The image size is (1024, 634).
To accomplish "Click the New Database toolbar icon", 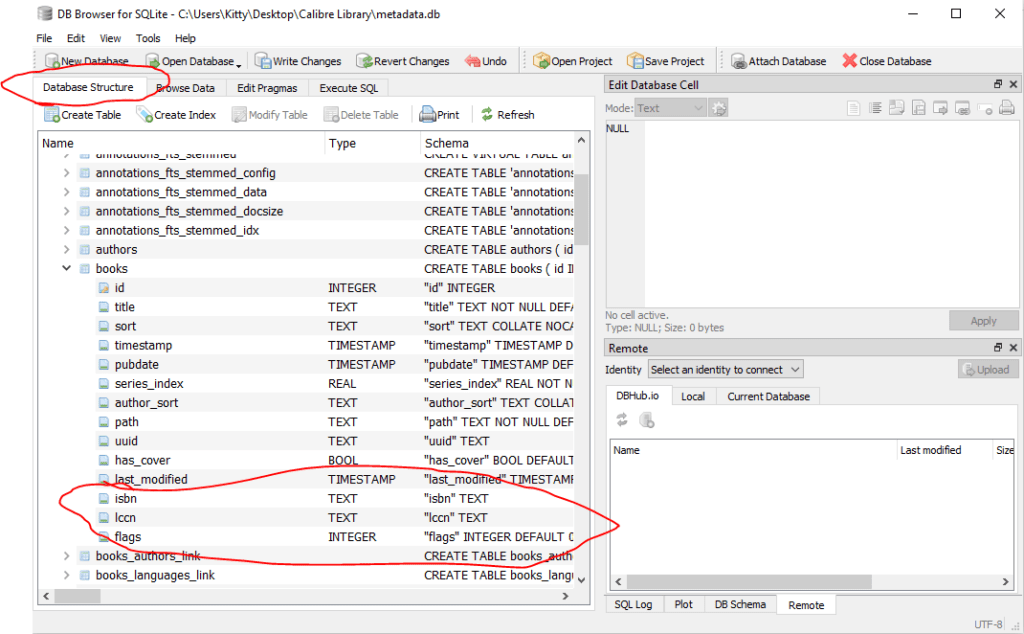I will tap(51, 61).
